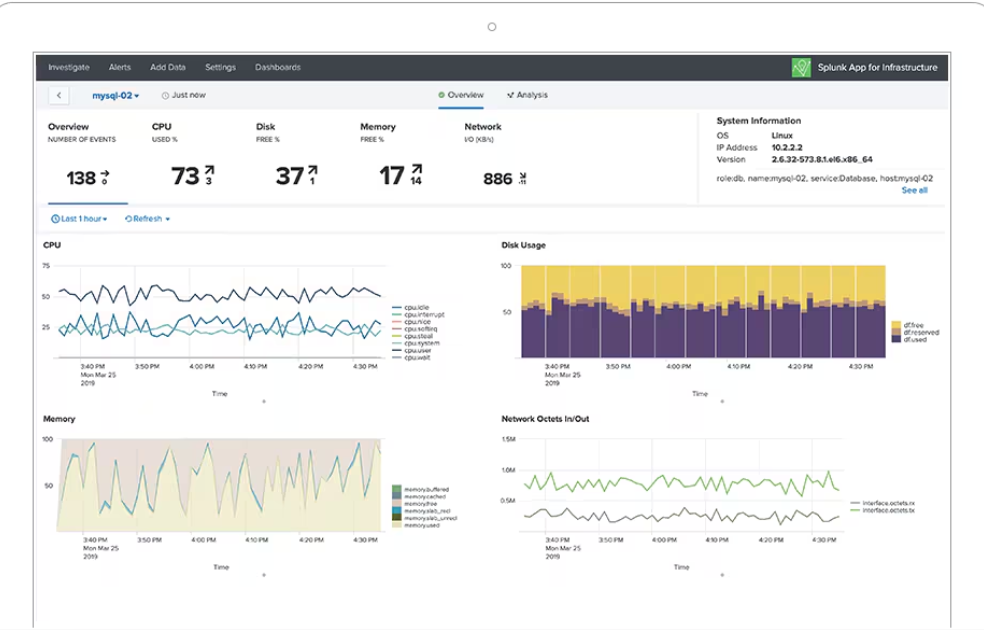Click the CPU used percent trend arrow
Viewport: 984px width, 630px height.
208,171
